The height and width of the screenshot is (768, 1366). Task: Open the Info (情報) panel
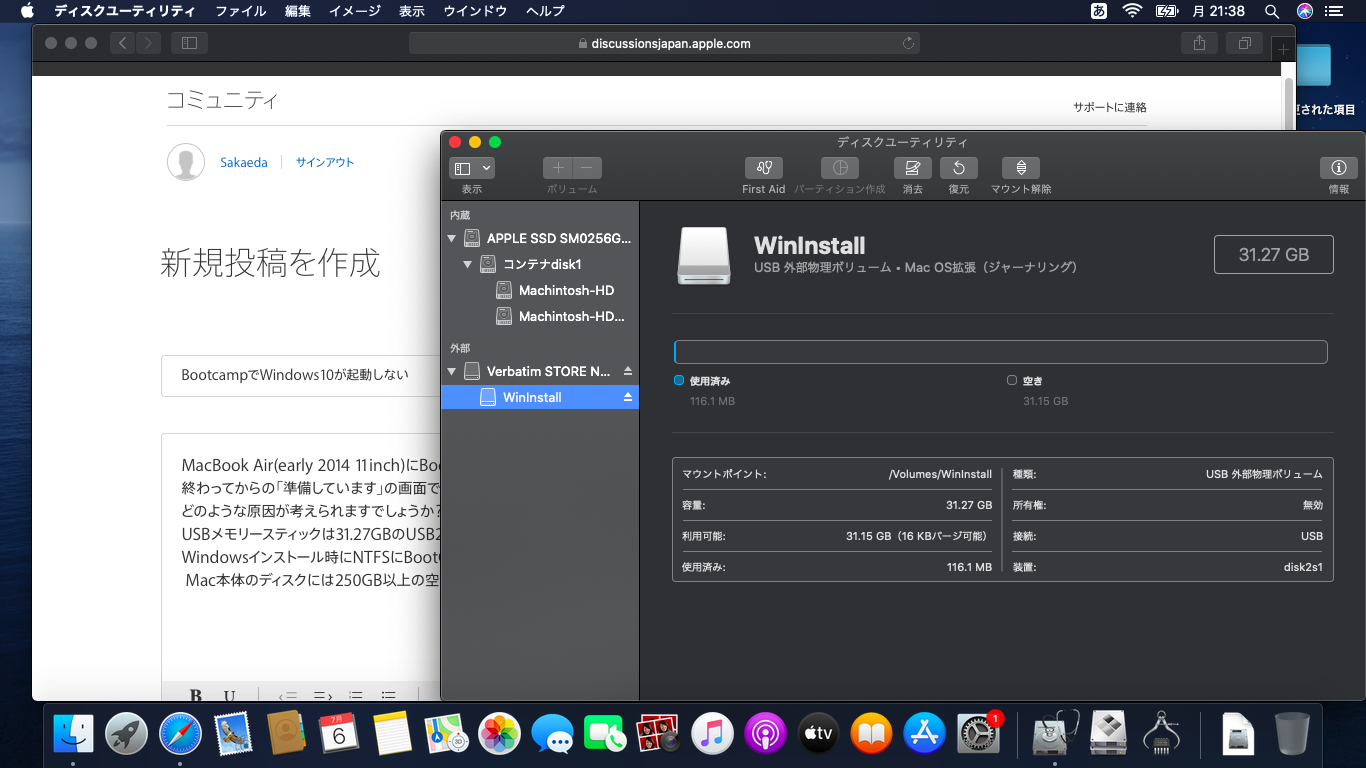tap(1338, 168)
